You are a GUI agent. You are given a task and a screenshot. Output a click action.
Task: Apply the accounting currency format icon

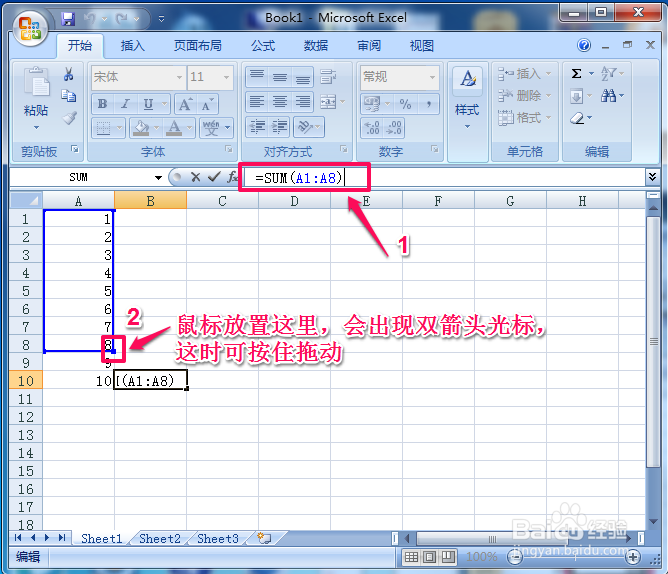(372, 104)
